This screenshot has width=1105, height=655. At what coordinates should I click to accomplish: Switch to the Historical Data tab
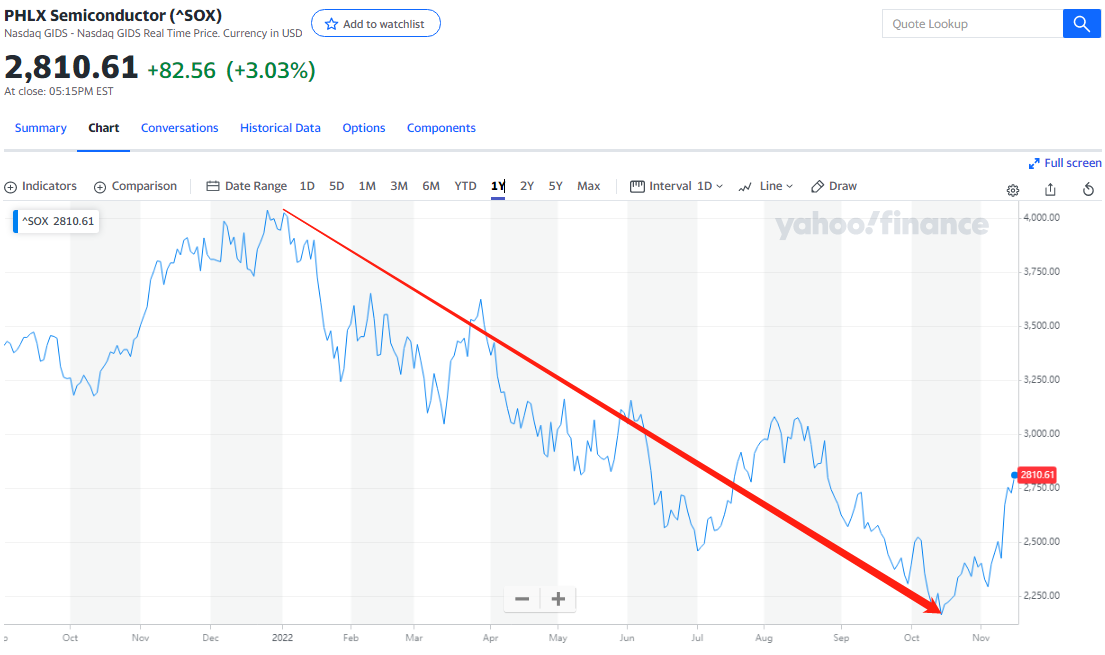280,128
